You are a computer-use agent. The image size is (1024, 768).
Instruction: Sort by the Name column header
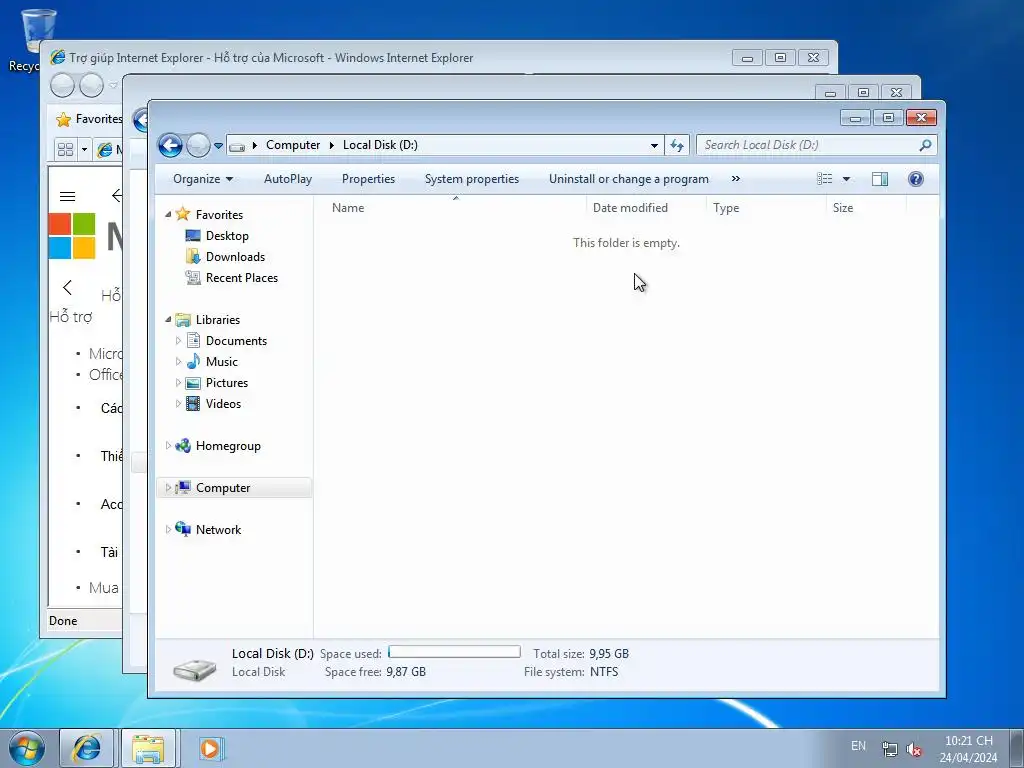(348, 208)
